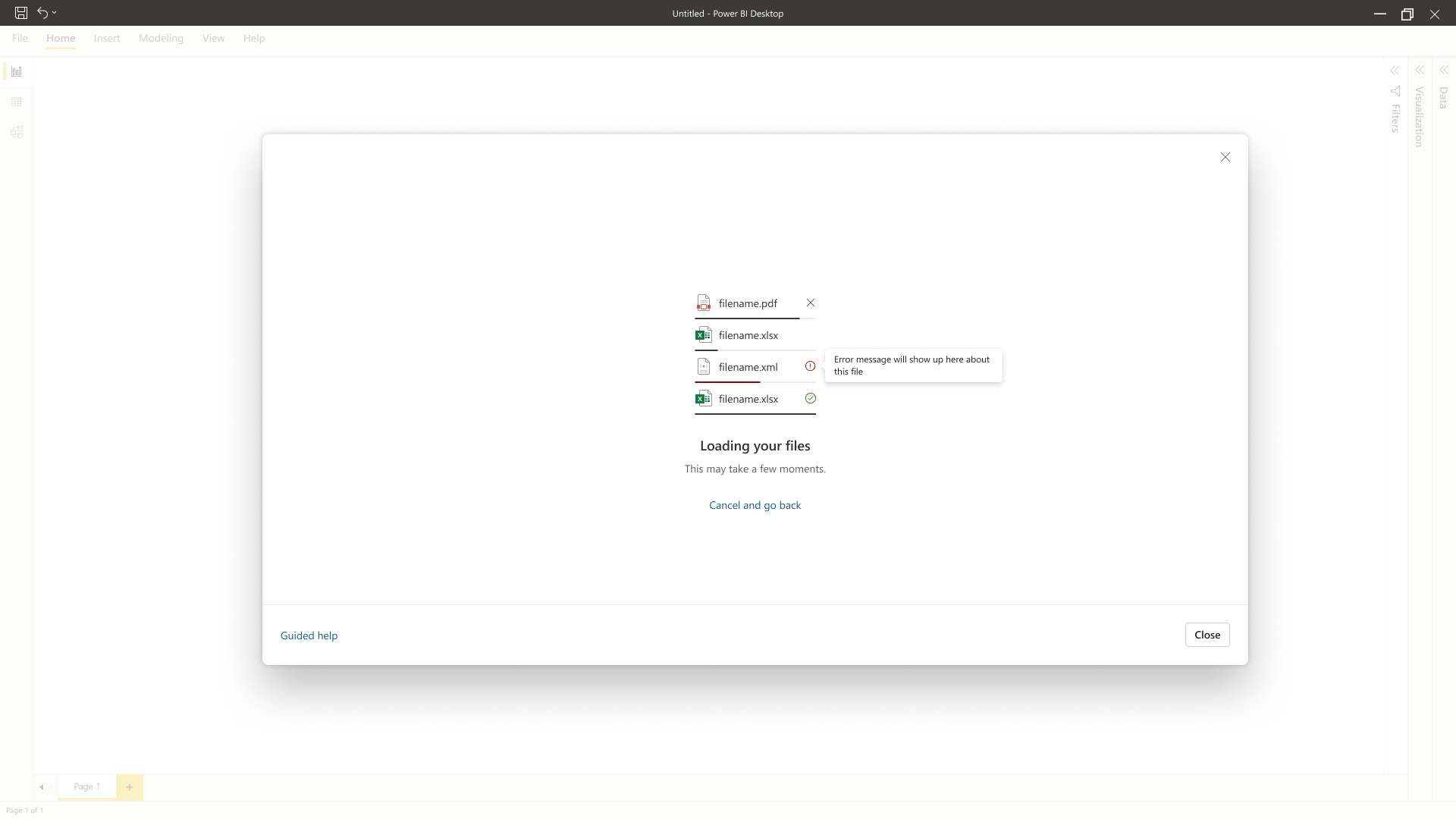The height and width of the screenshot is (819, 1456).
Task: Click the undo arrow icon
Action: [42, 13]
